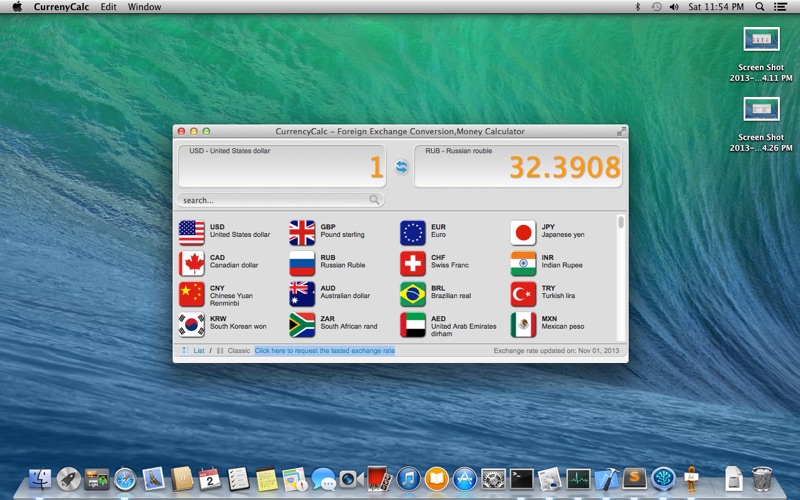Select the KRW South Korean flag icon
Viewport: 800px width, 500px height.
(x=191, y=324)
